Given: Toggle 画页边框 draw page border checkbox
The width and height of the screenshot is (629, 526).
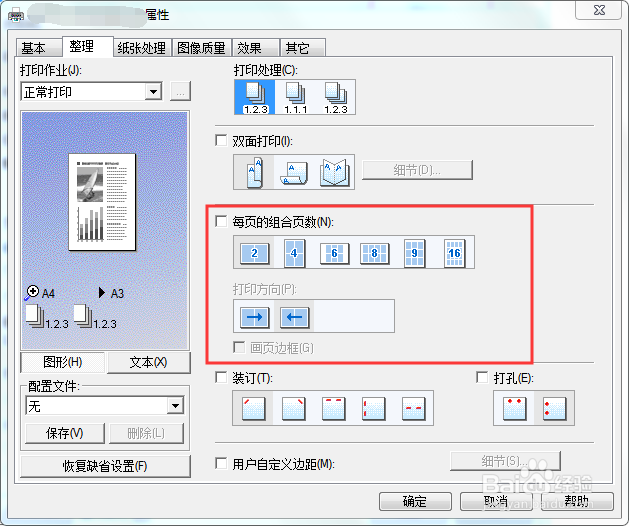Looking at the screenshot, I should pos(239,347).
